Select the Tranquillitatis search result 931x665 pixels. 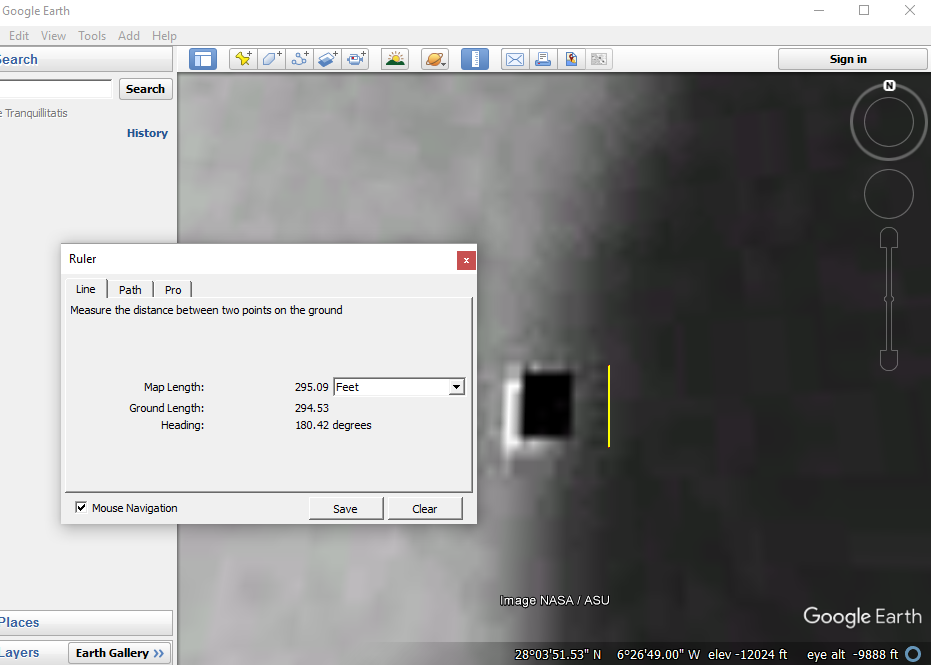point(34,113)
